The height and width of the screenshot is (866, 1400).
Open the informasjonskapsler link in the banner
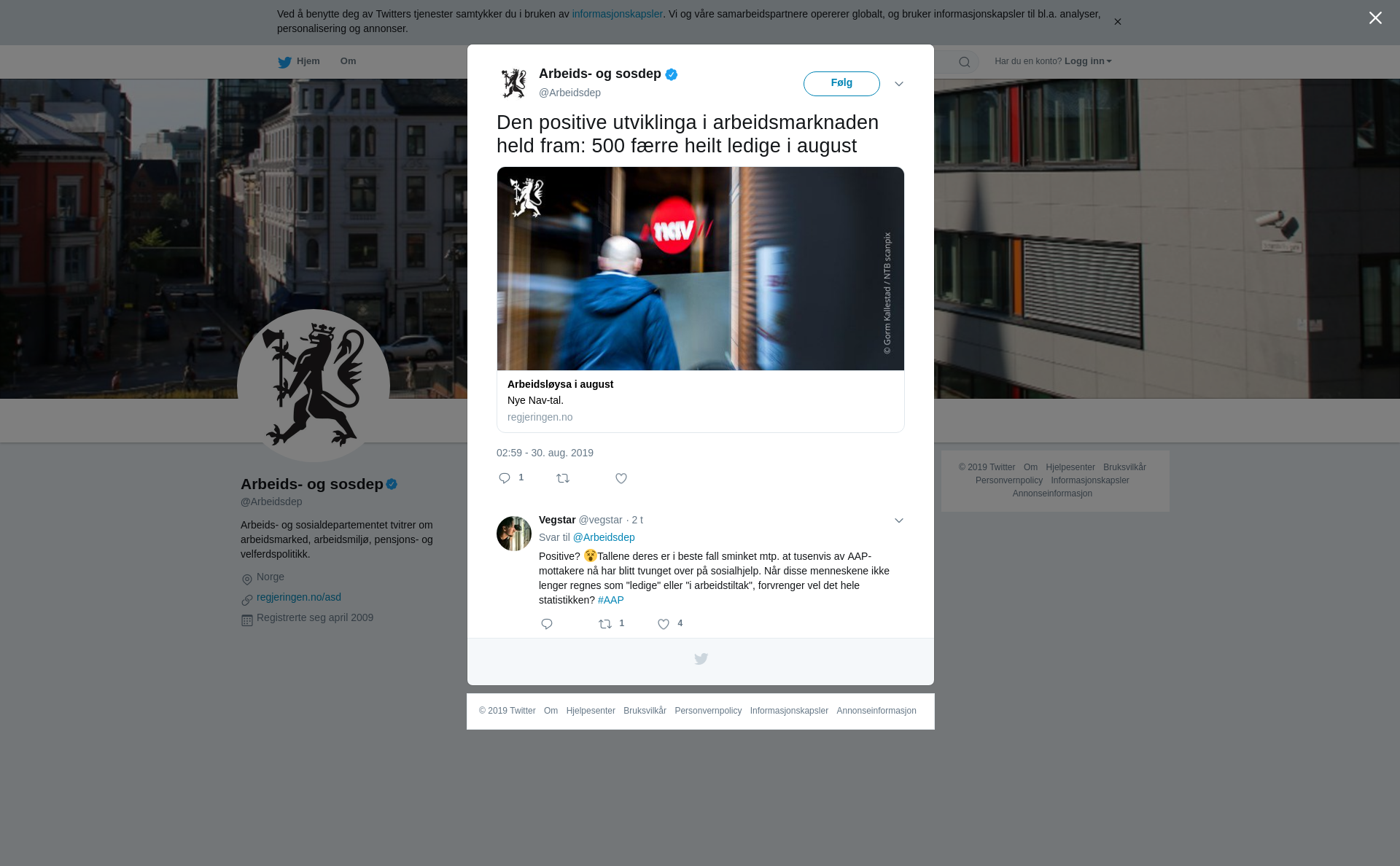(x=617, y=14)
